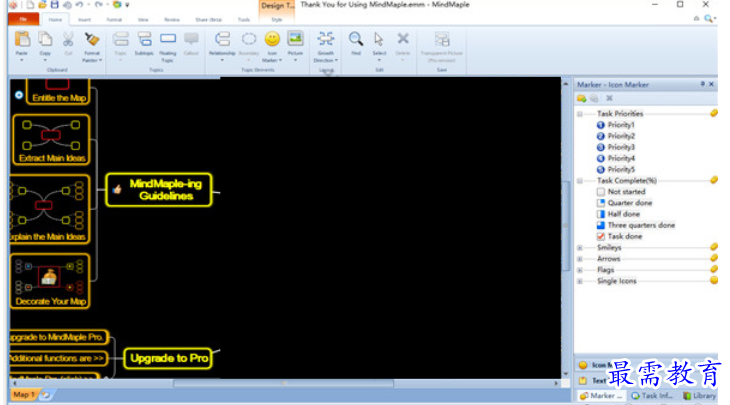This screenshot has width=730, height=405.
Task: Click the Growth Direction layout icon
Action: click(x=325, y=39)
